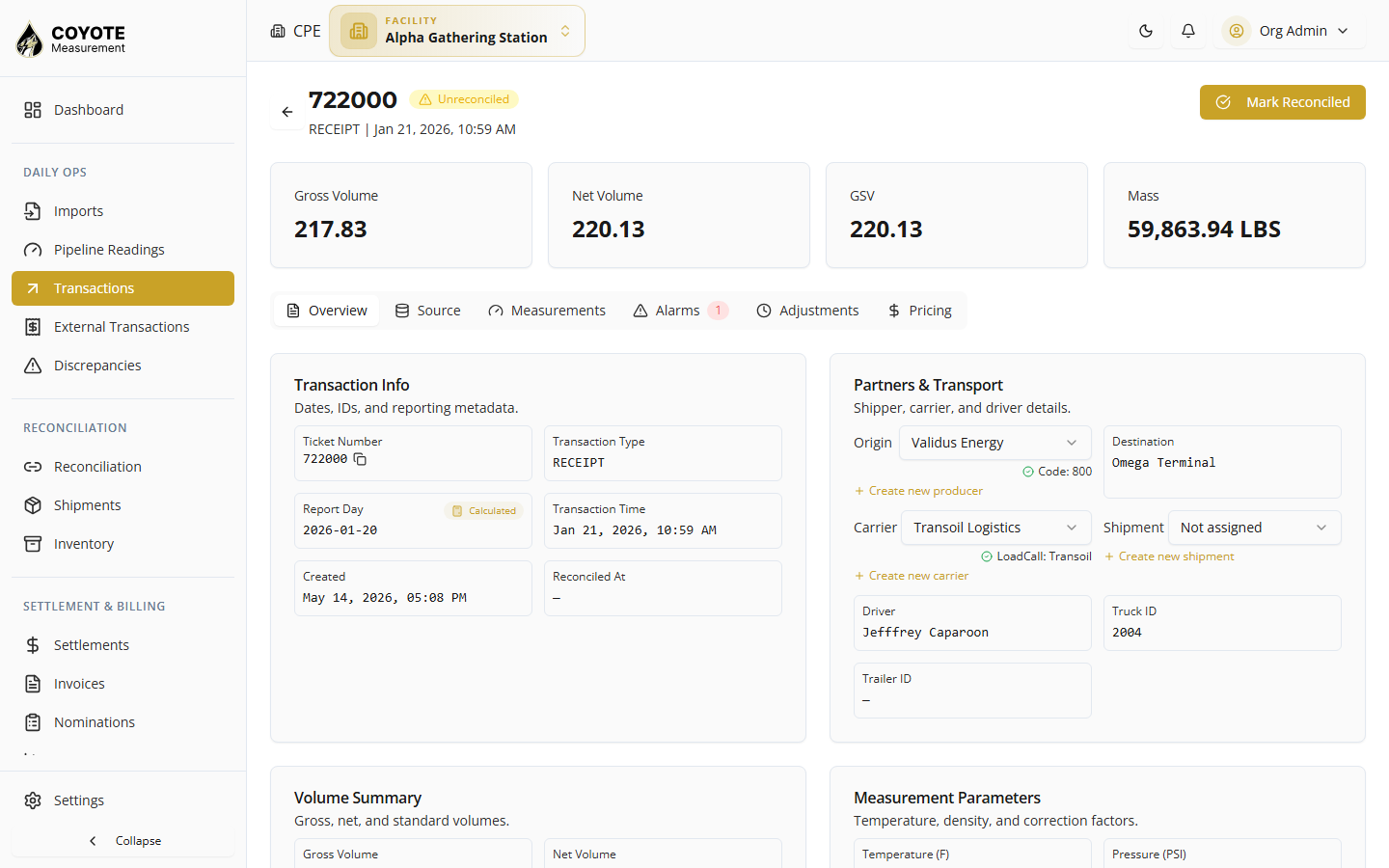1389x868 pixels.
Task: Toggle dark mode with the moon icon
Action: pyautogui.click(x=1146, y=31)
